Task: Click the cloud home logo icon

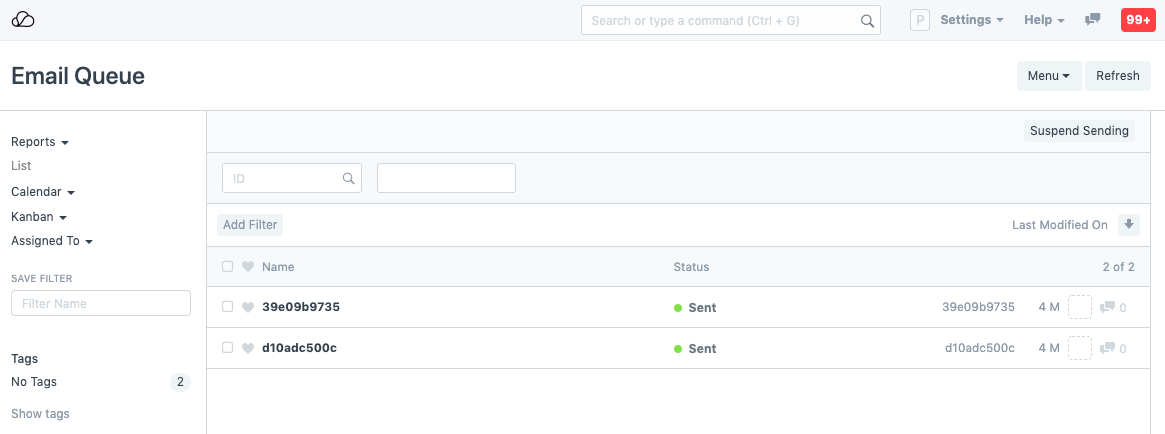Action: [x=23, y=20]
